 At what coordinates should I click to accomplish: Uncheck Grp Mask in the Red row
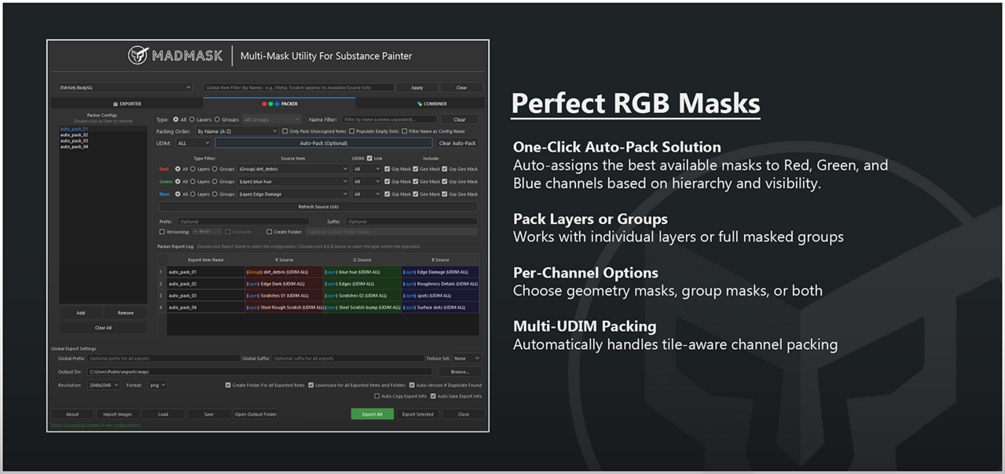pos(386,169)
